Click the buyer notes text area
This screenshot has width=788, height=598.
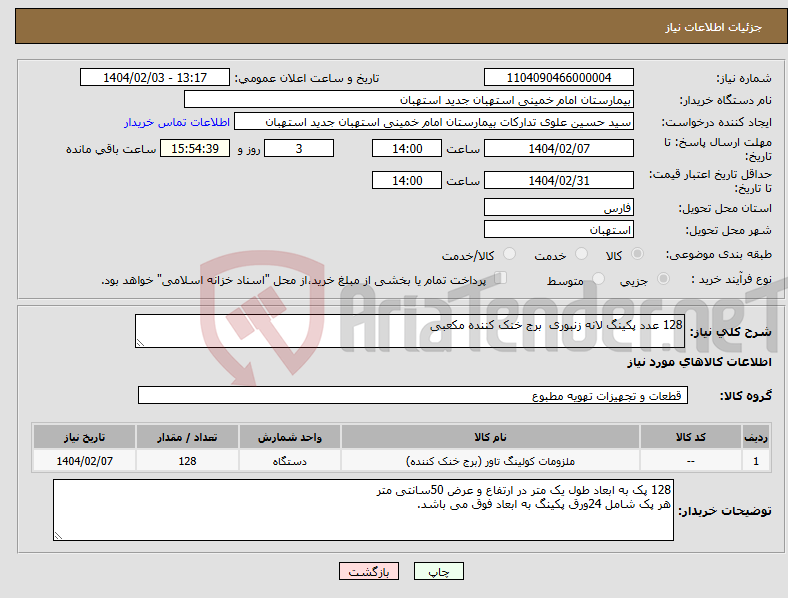(x=363, y=510)
